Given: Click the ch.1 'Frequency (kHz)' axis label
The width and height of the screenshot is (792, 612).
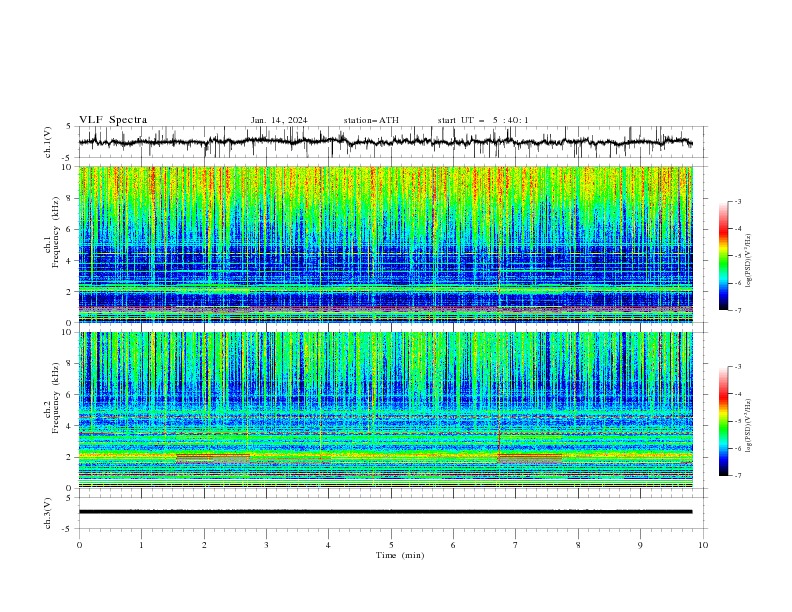Looking at the screenshot, I should click(55, 233).
